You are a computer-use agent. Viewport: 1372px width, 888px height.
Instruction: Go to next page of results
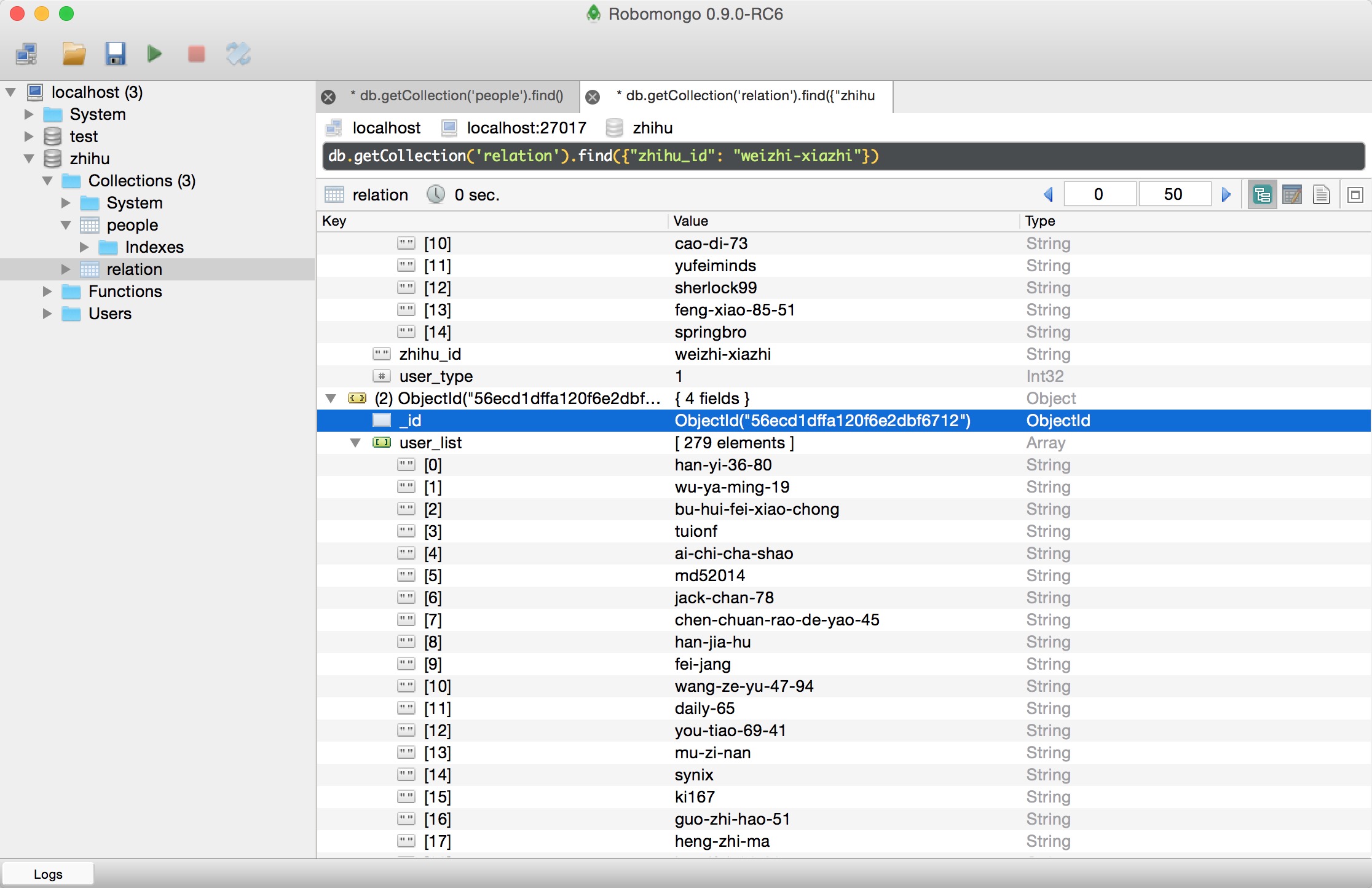[x=1226, y=195]
